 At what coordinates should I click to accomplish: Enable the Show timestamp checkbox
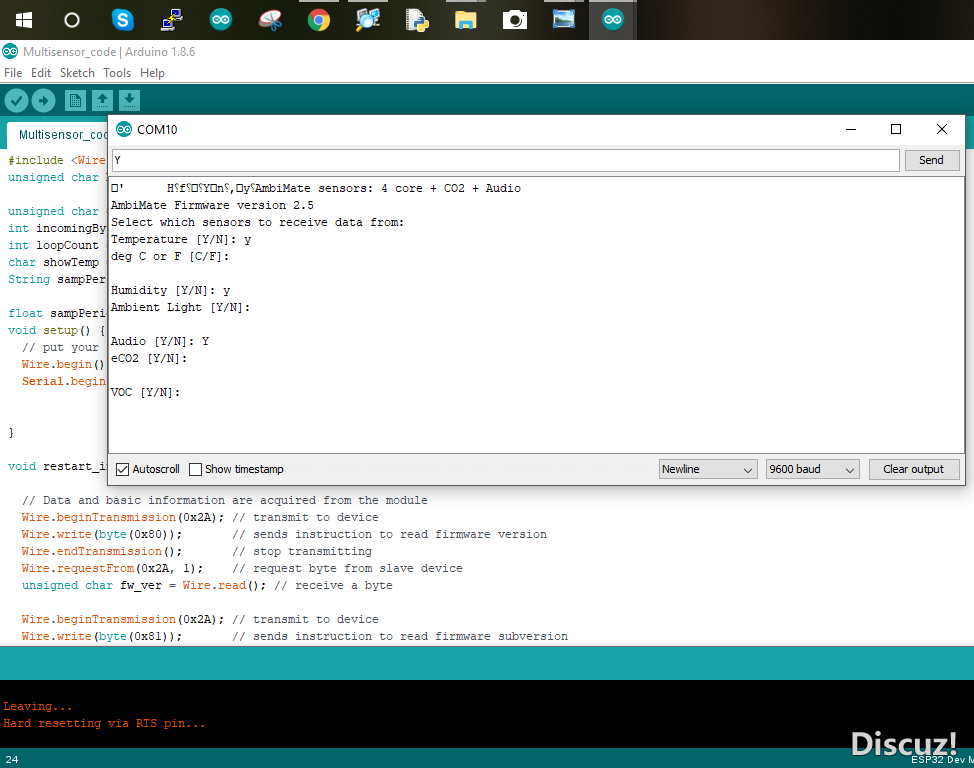[x=195, y=469]
